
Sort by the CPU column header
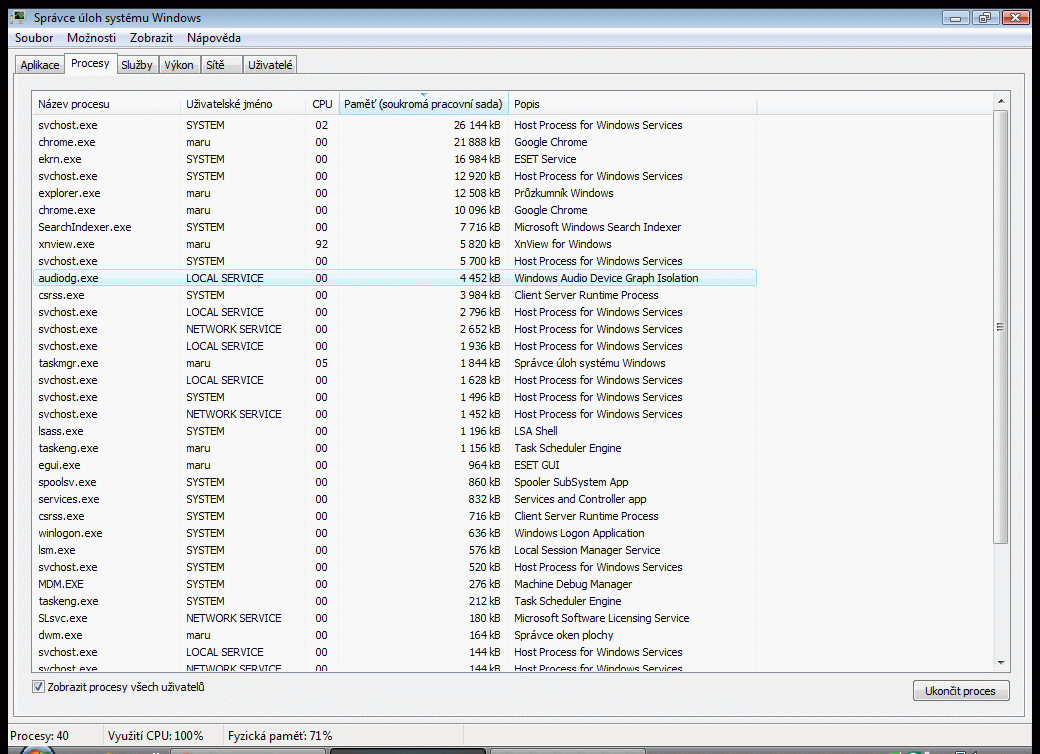pos(322,104)
